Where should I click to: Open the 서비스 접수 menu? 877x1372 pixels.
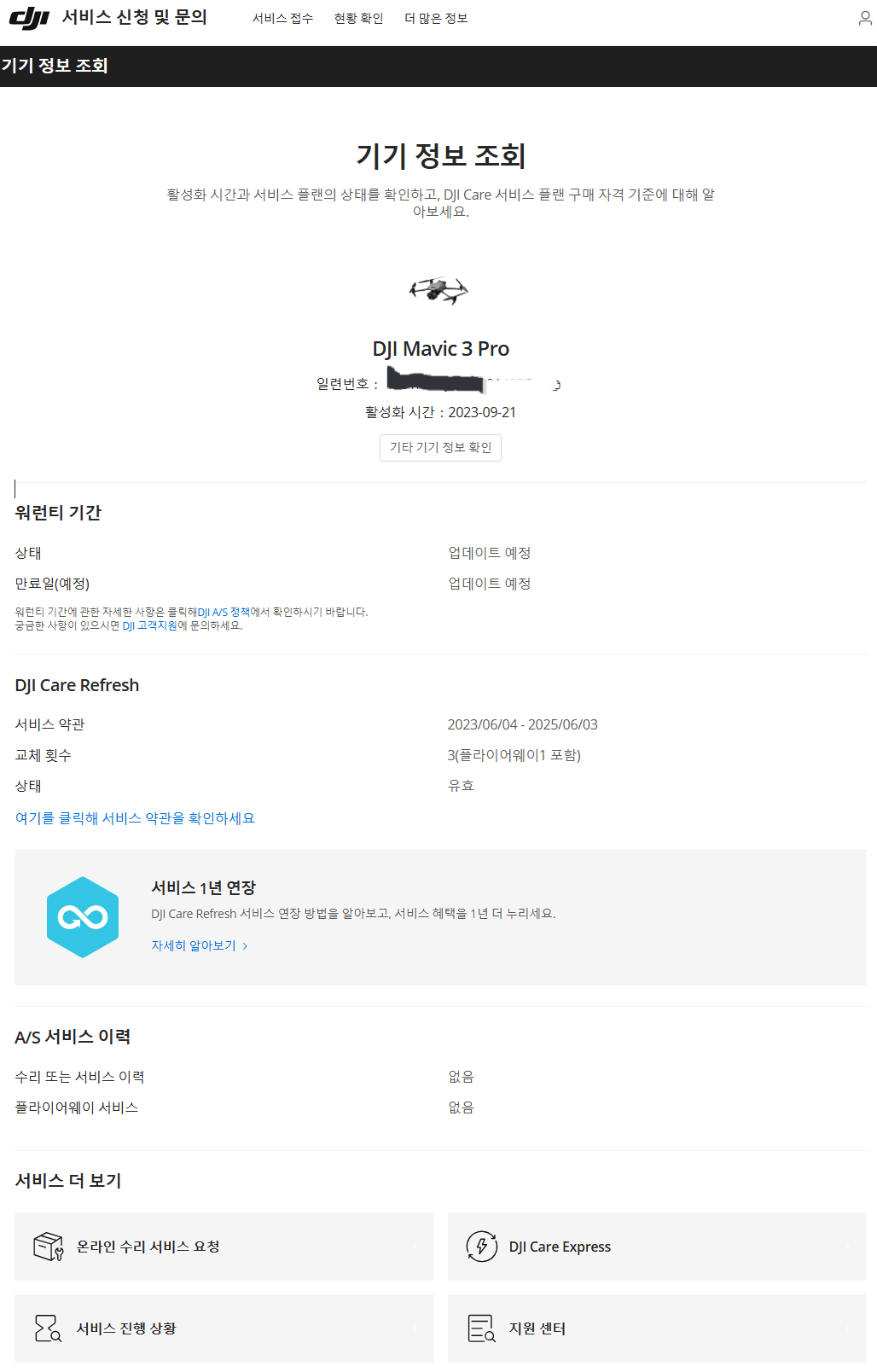click(282, 18)
